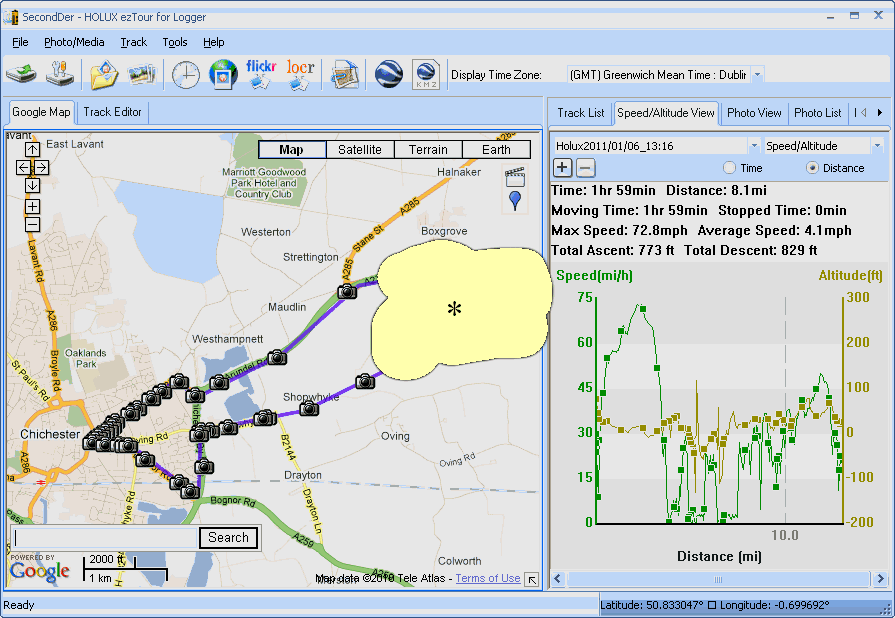Zoom in chart with plus button
This screenshot has height=618, width=895.
coord(562,168)
